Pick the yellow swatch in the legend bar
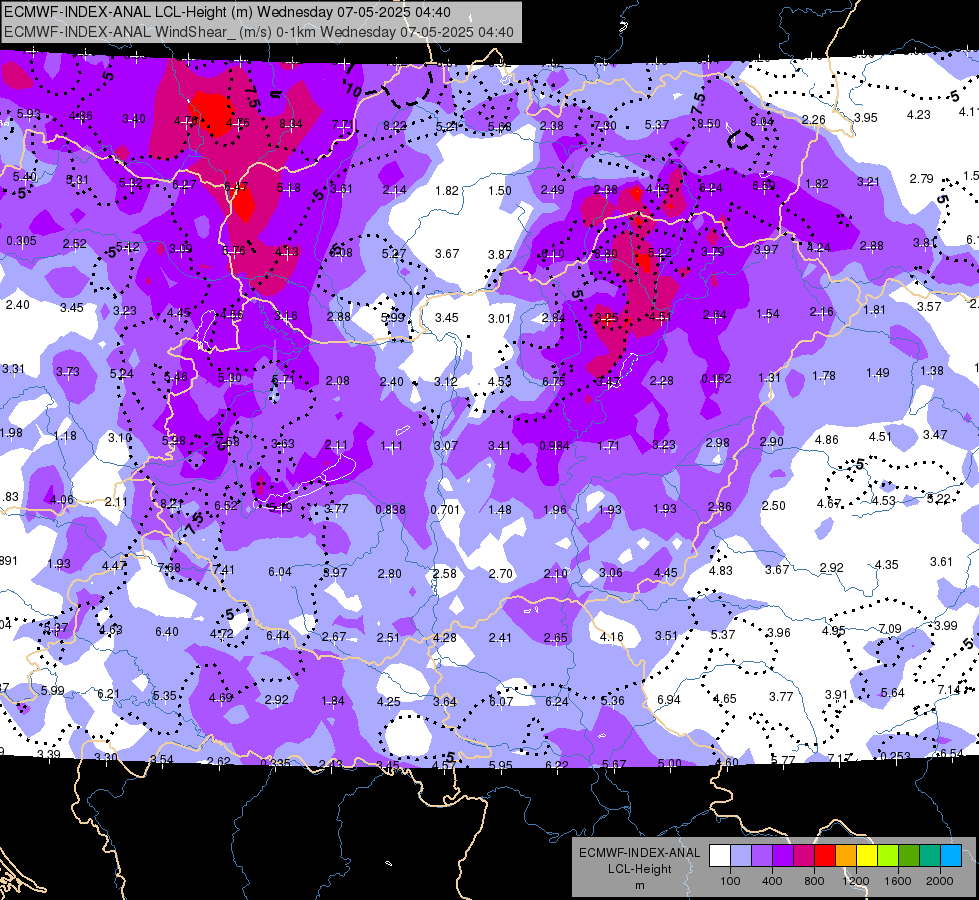The width and height of the screenshot is (979, 900). click(867, 856)
